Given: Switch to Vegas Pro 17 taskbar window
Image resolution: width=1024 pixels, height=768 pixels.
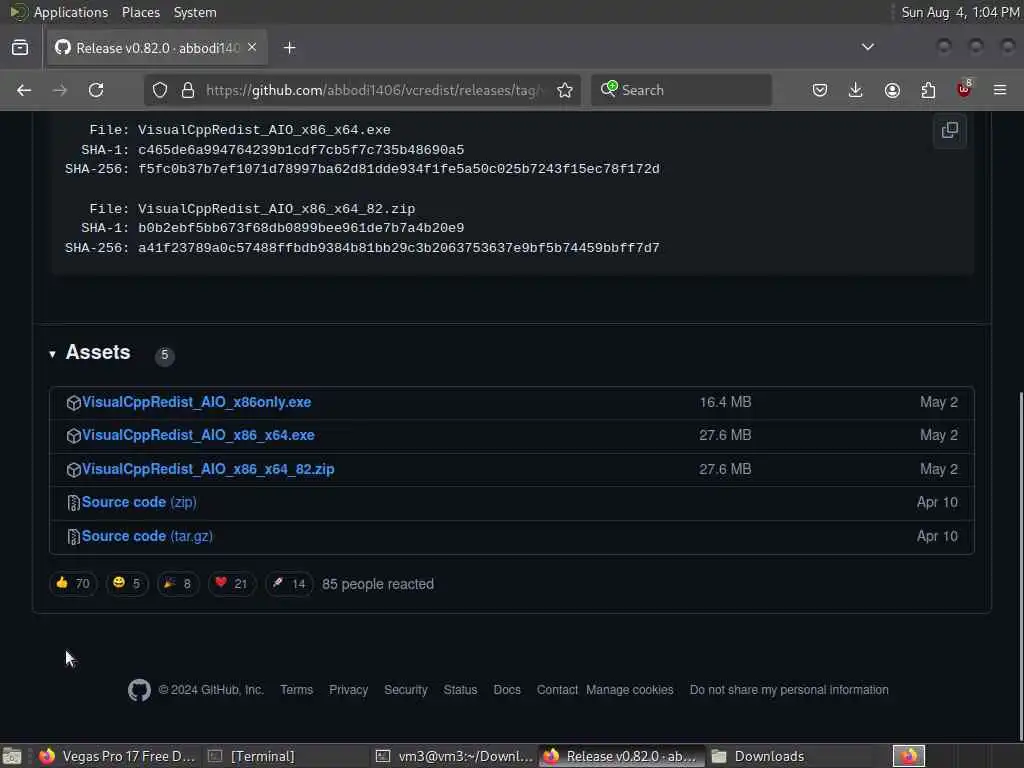Looking at the screenshot, I should [118, 756].
